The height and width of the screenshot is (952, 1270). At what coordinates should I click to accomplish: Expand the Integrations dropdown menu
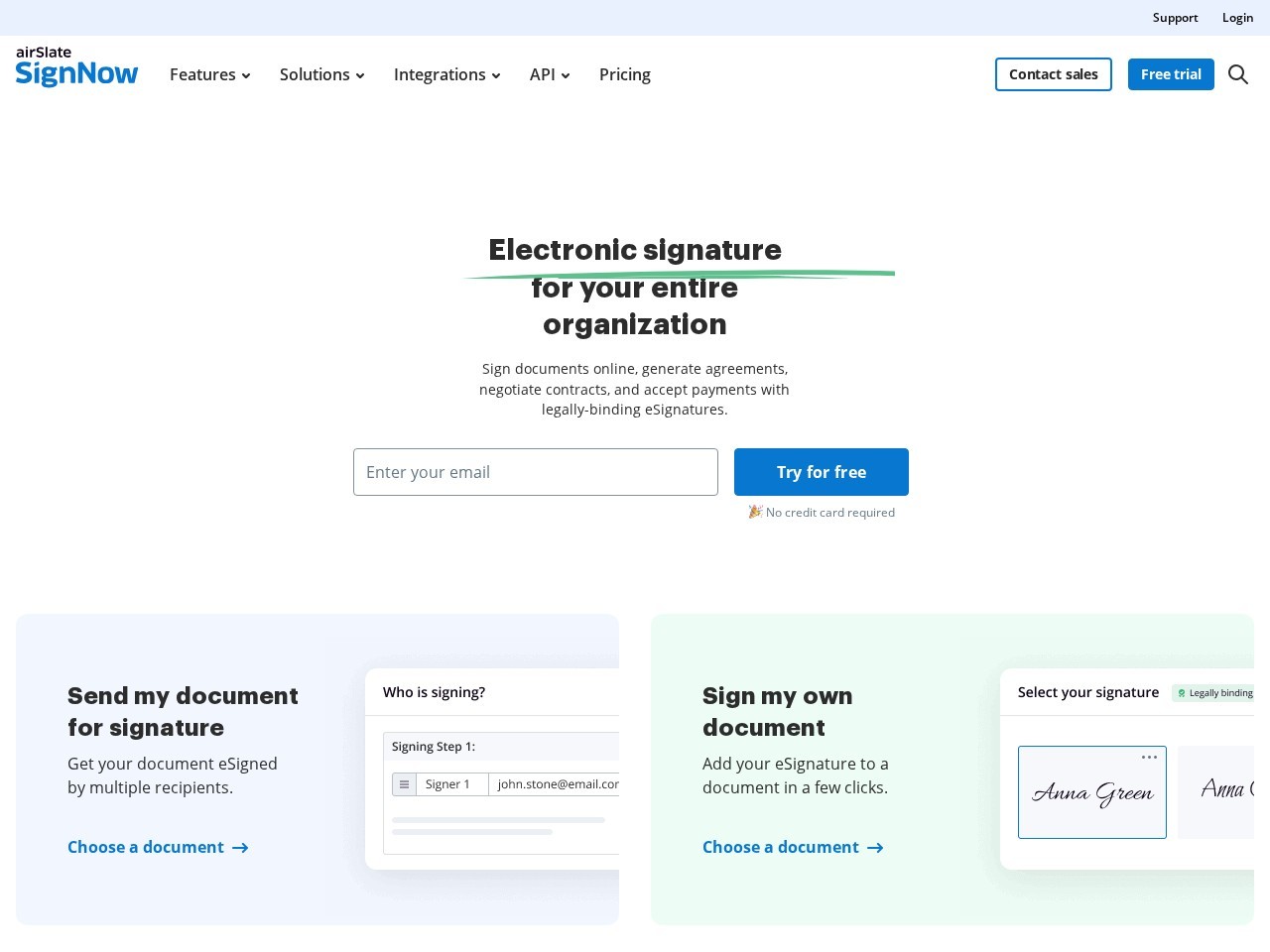[x=446, y=74]
